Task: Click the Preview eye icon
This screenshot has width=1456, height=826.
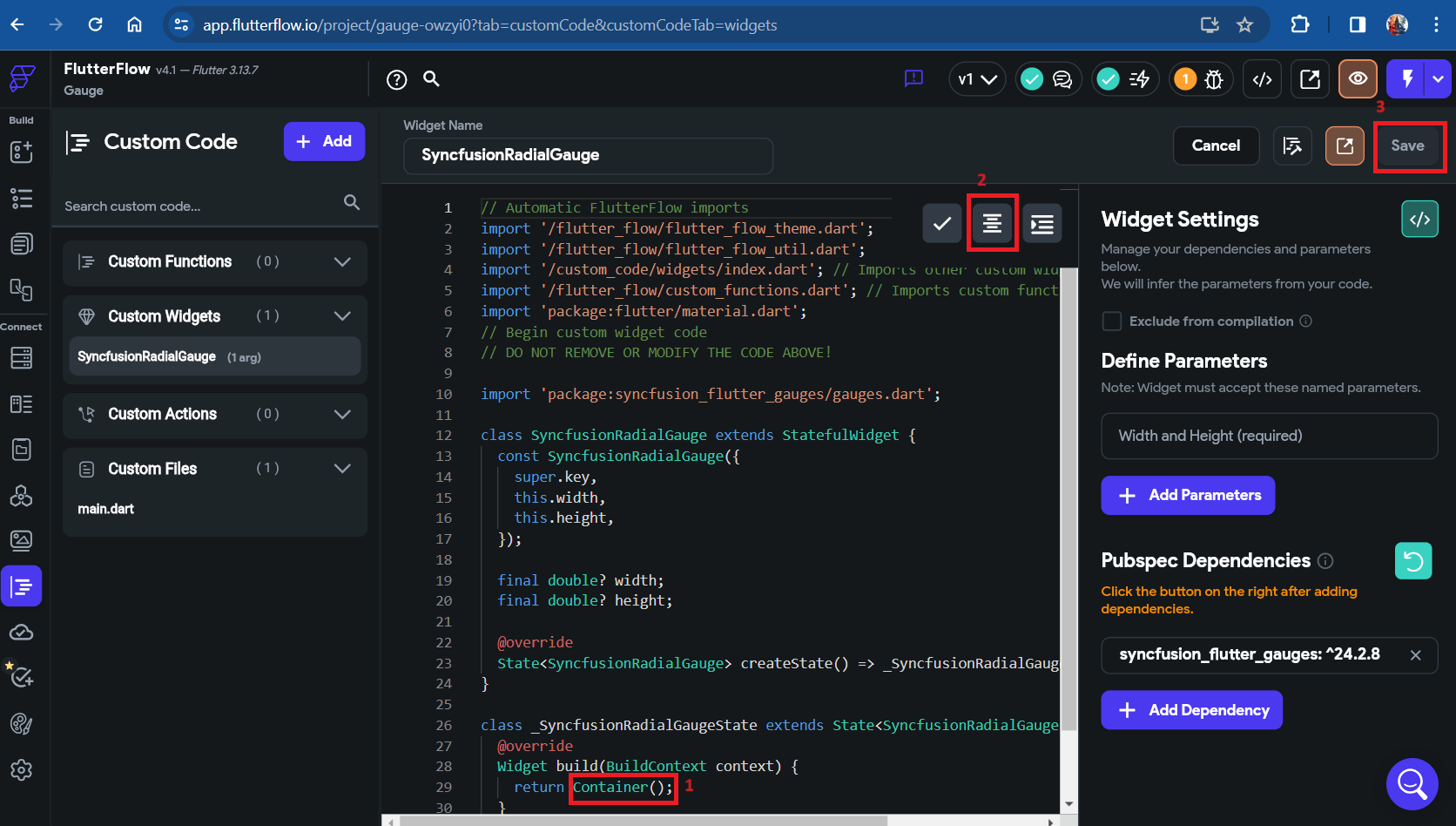Action: (x=1358, y=79)
